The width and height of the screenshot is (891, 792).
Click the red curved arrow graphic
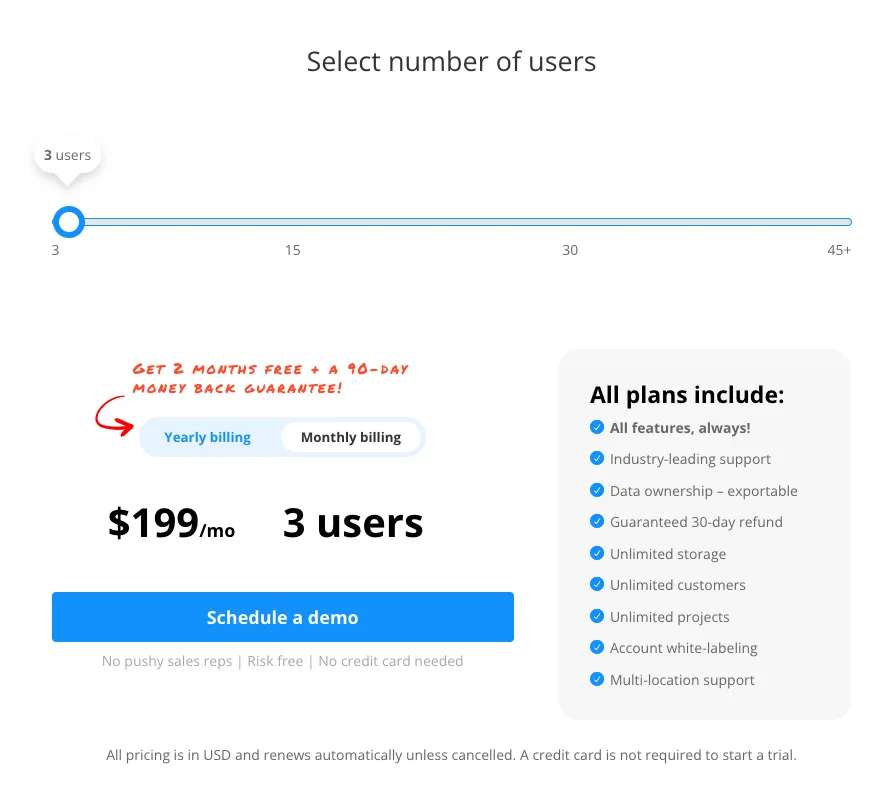[114, 417]
